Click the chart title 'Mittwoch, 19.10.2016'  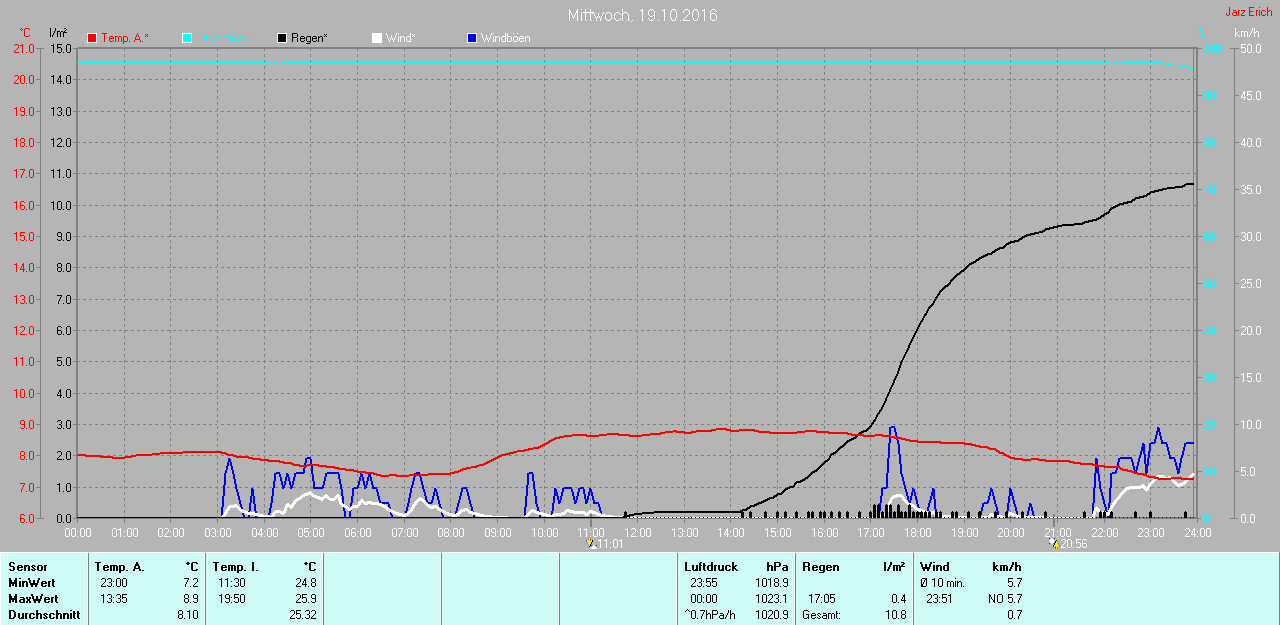tap(642, 15)
